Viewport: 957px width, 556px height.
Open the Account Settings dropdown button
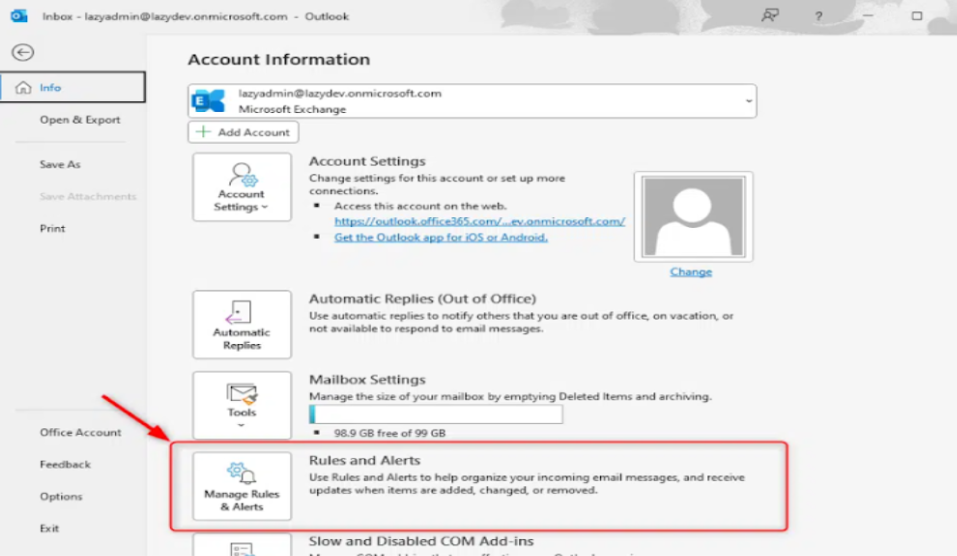coord(242,187)
